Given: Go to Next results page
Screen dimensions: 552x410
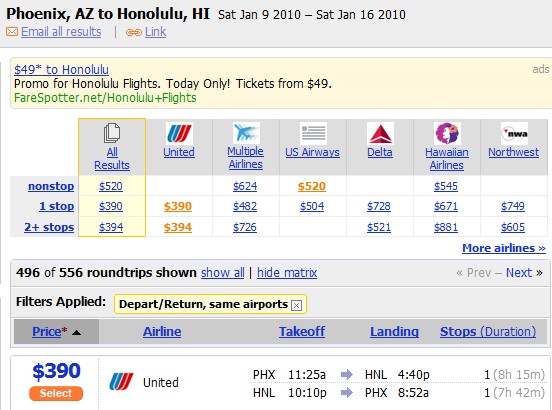Looking at the screenshot, I should tap(524, 273).
